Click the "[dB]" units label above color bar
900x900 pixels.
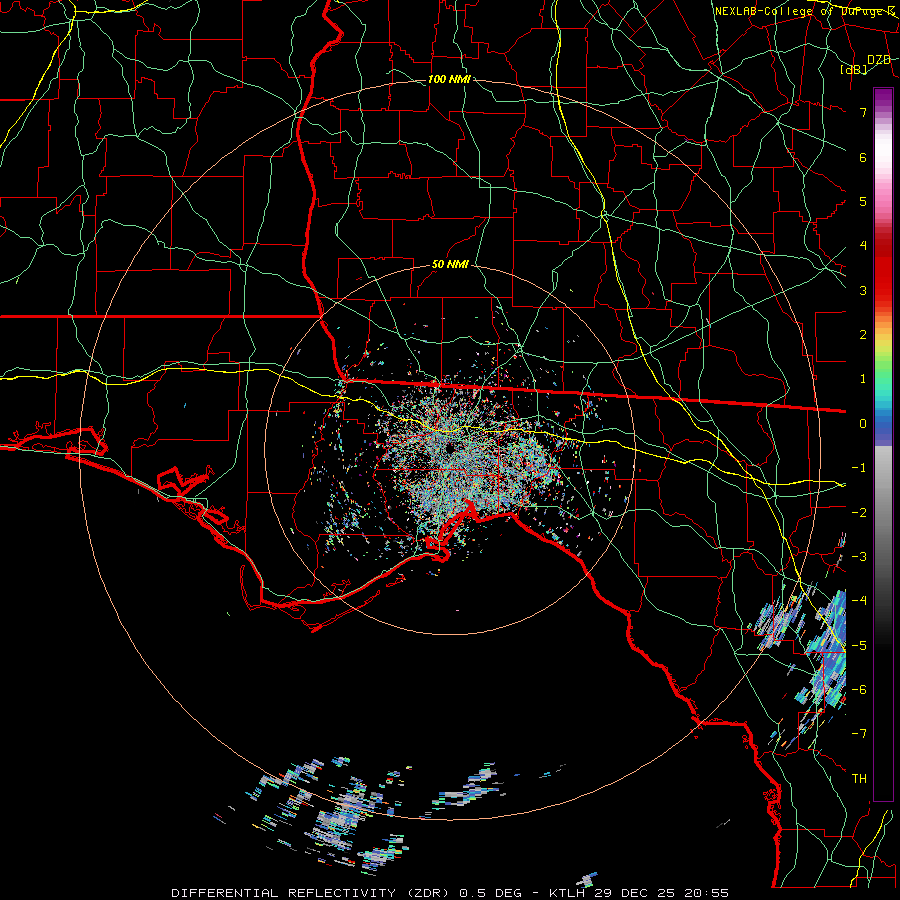tap(854, 69)
